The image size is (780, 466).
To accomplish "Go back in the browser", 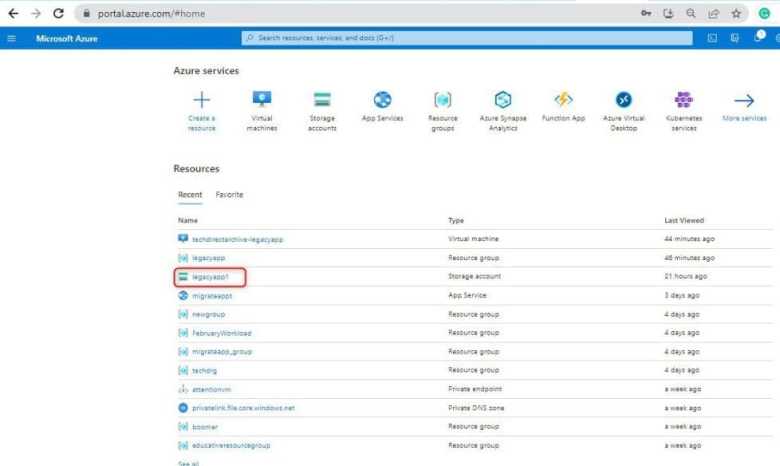I will coord(13,13).
